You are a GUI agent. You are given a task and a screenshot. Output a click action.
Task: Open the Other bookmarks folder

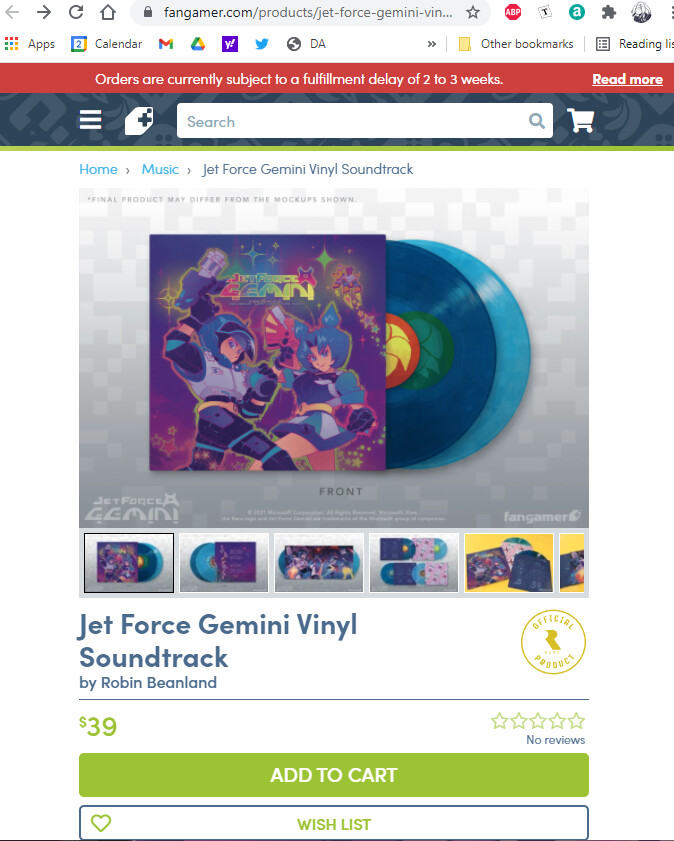(516, 44)
